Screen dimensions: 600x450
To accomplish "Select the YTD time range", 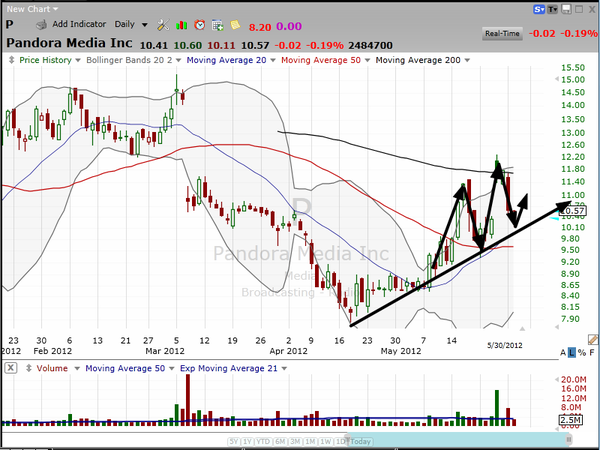I will pos(263,442).
